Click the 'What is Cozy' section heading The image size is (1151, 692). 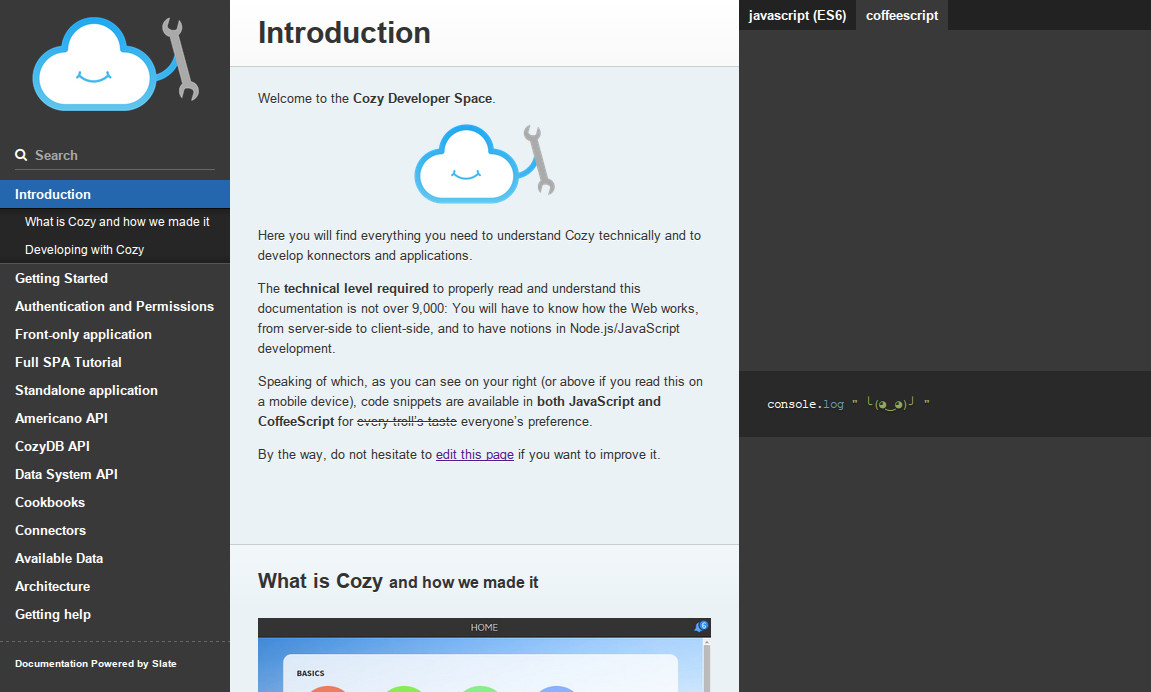click(x=398, y=581)
